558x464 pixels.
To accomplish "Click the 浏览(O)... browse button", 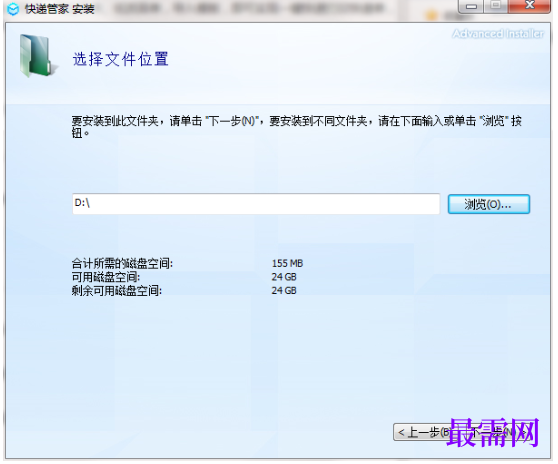I will [x=489, y=204].
